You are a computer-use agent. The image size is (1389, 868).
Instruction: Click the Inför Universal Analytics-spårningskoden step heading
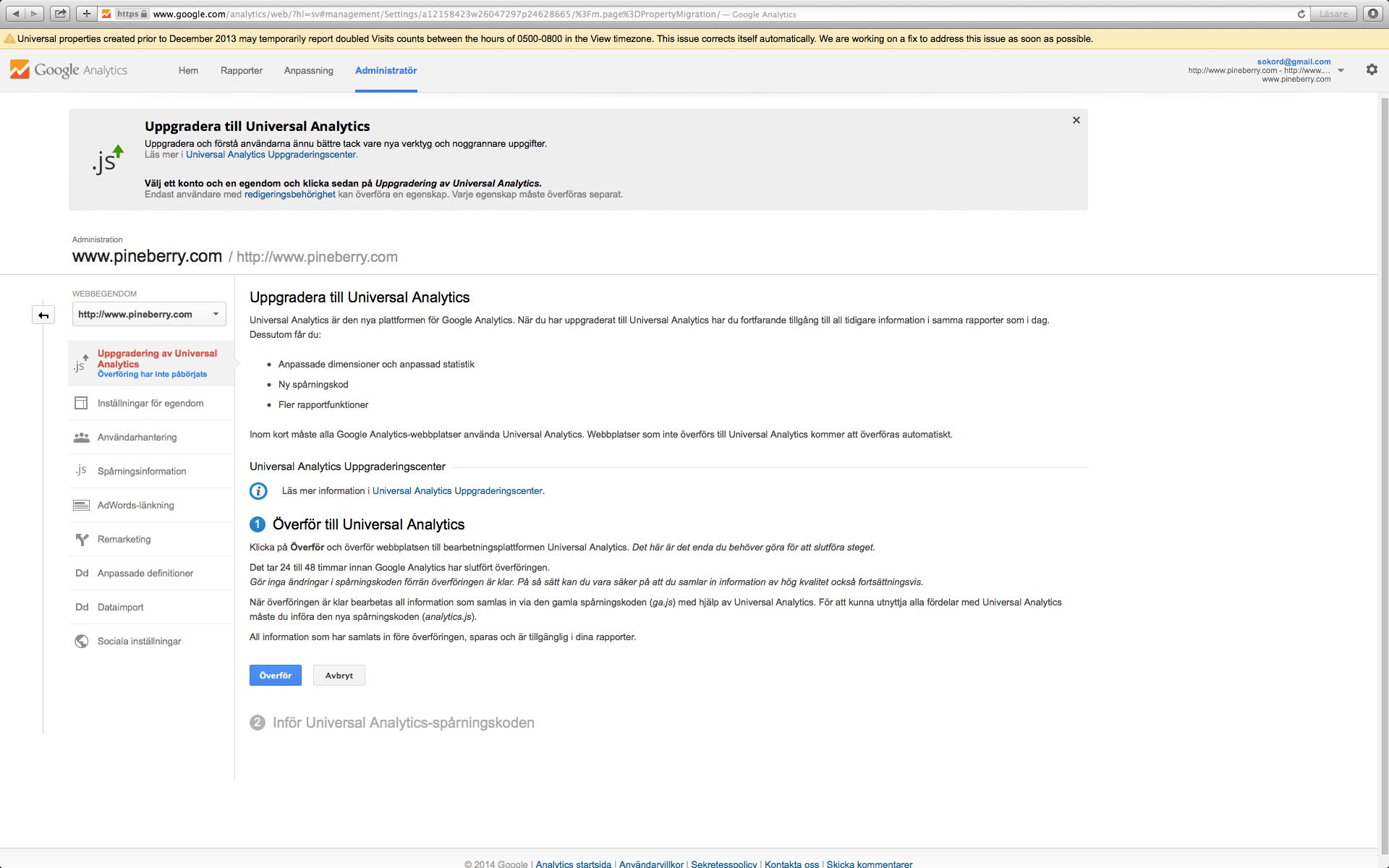click(404, 723)
